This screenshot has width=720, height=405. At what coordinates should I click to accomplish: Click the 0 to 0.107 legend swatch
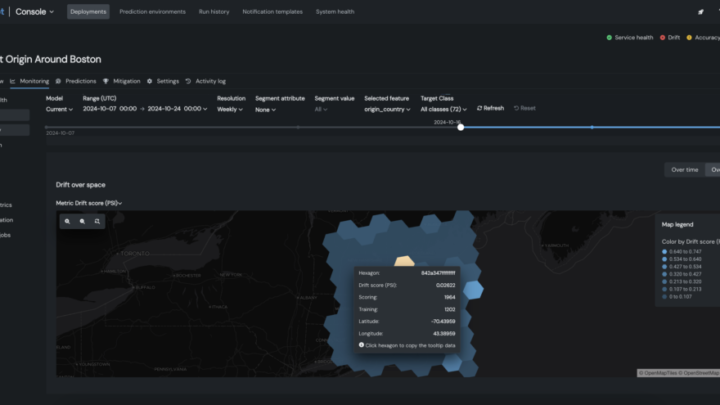[664, 297]
